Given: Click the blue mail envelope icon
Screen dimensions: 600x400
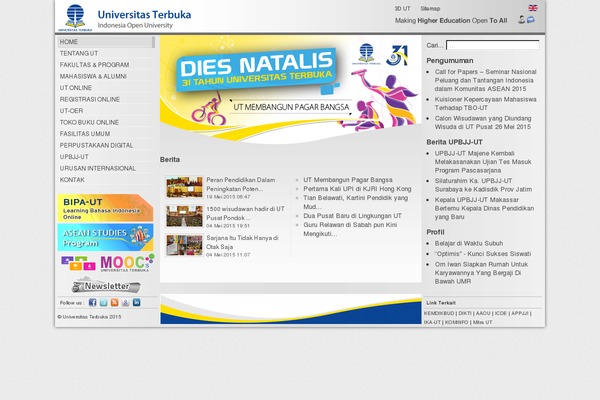Looking at the screenshot, I should pyautogui.click(x=530, y=20).
